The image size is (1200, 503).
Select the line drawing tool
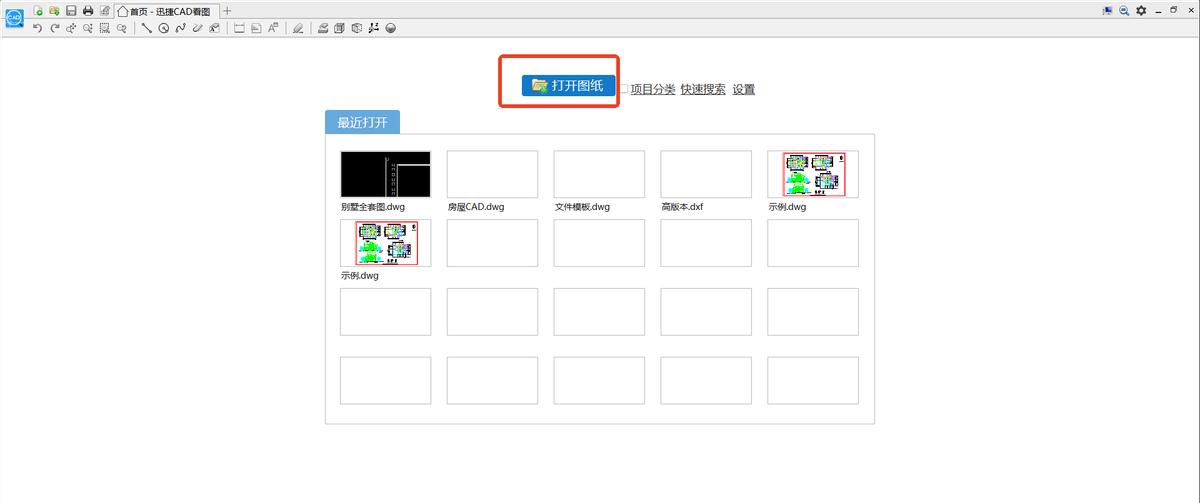pos(146,28)
